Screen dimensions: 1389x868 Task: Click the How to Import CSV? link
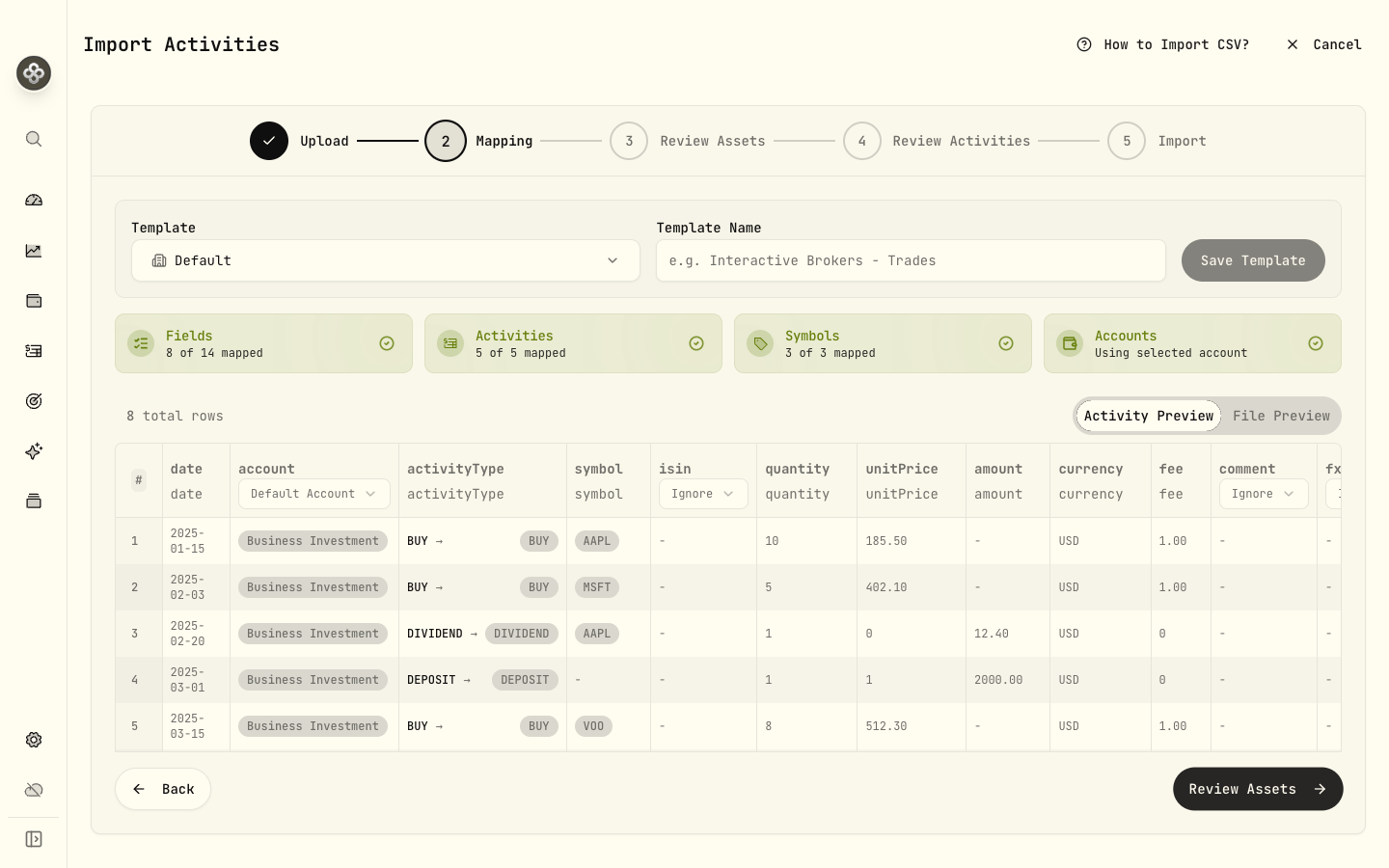(x=1163, y=44)
